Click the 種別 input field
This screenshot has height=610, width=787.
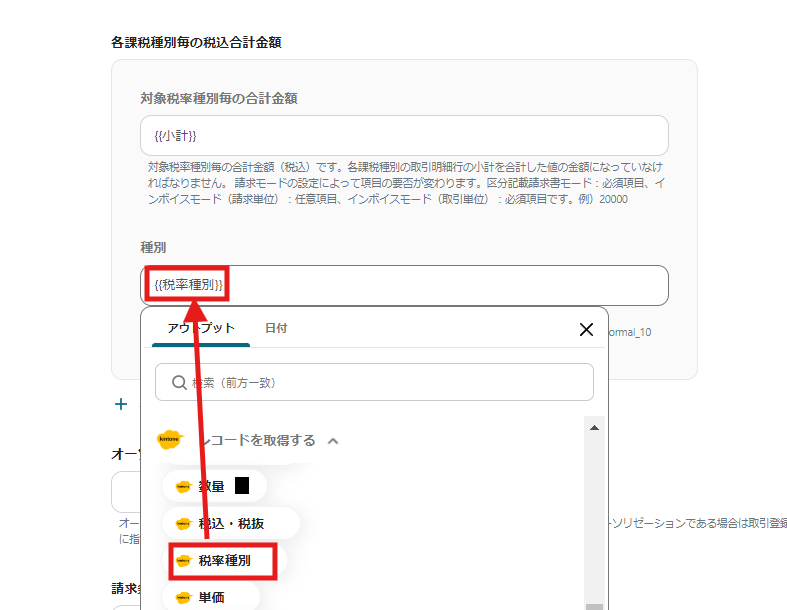405,285
